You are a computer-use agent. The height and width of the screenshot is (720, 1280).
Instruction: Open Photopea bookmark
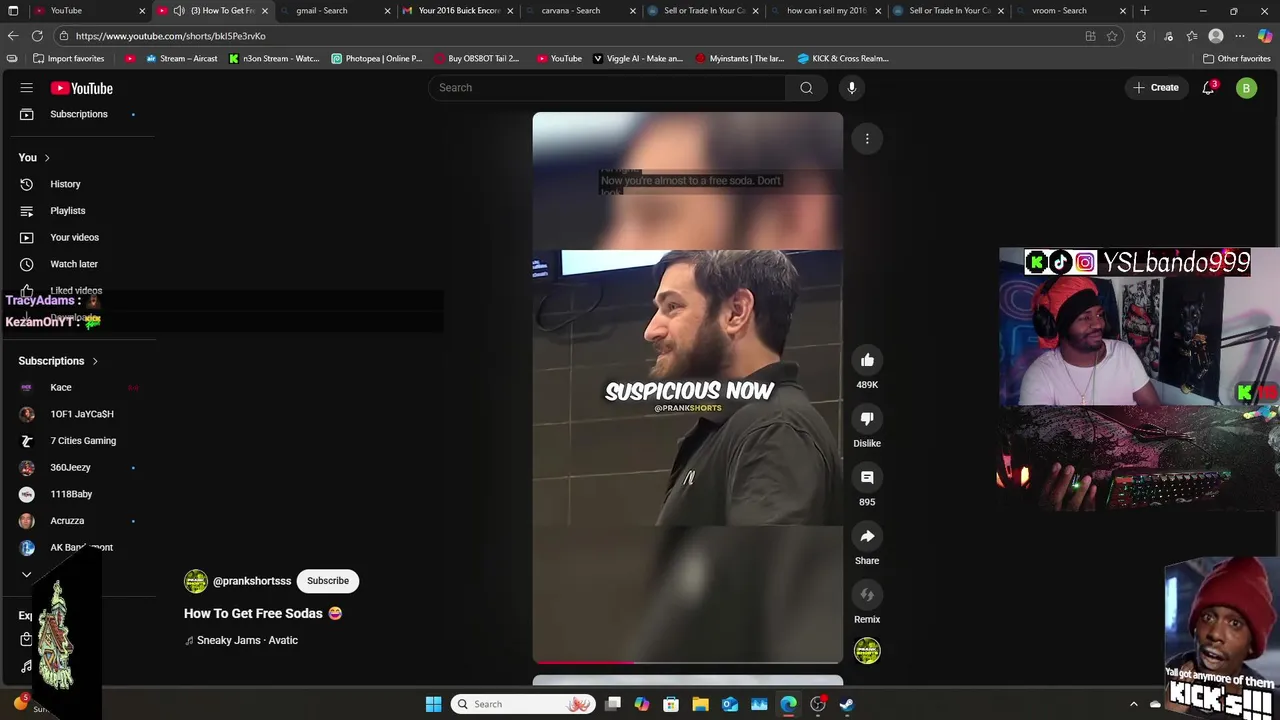click(x=377, y=58)
